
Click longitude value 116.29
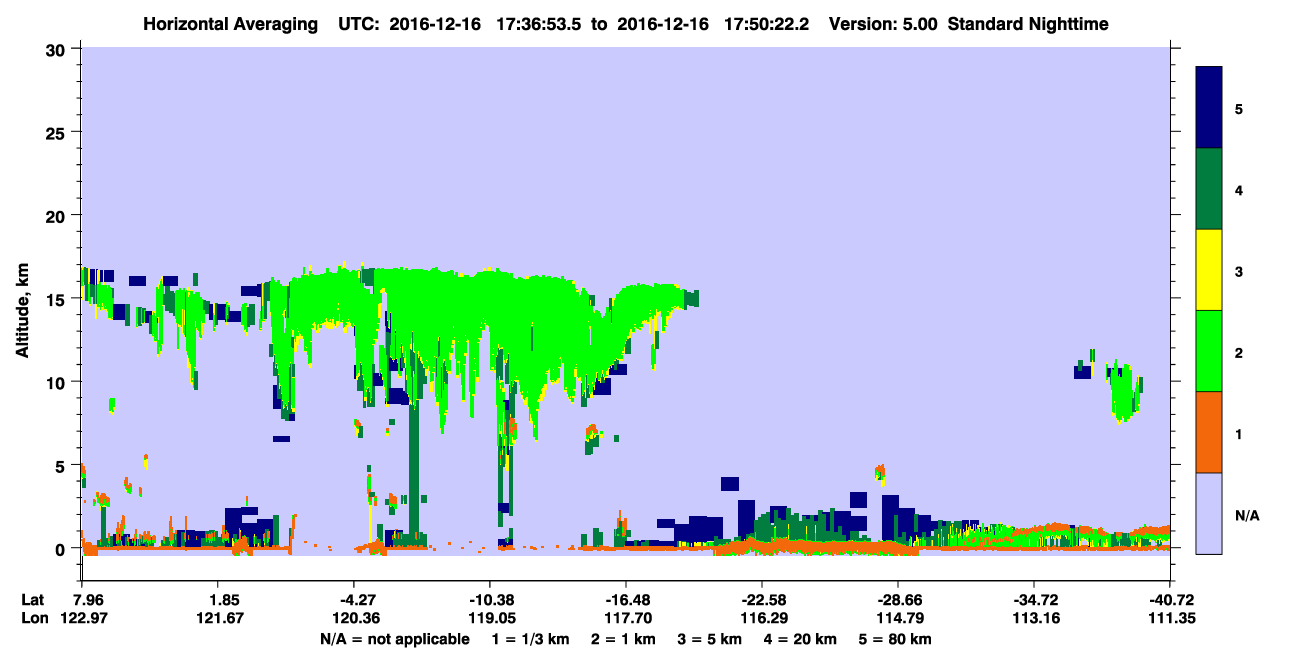point(762,618)
